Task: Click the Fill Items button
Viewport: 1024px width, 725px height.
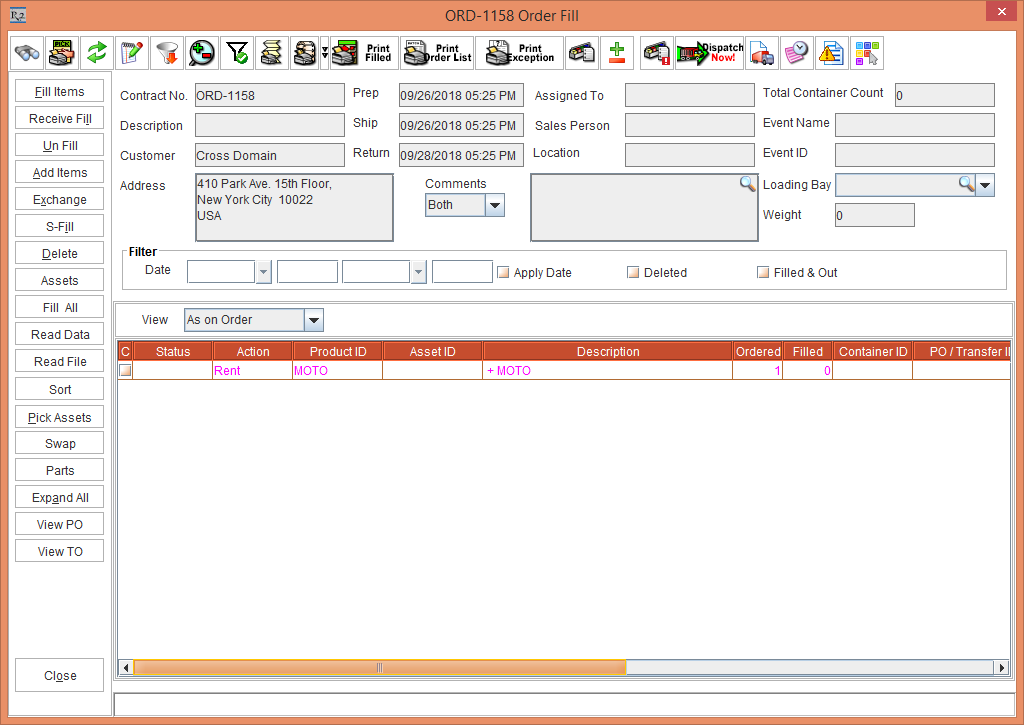Action: click(59, 91)
